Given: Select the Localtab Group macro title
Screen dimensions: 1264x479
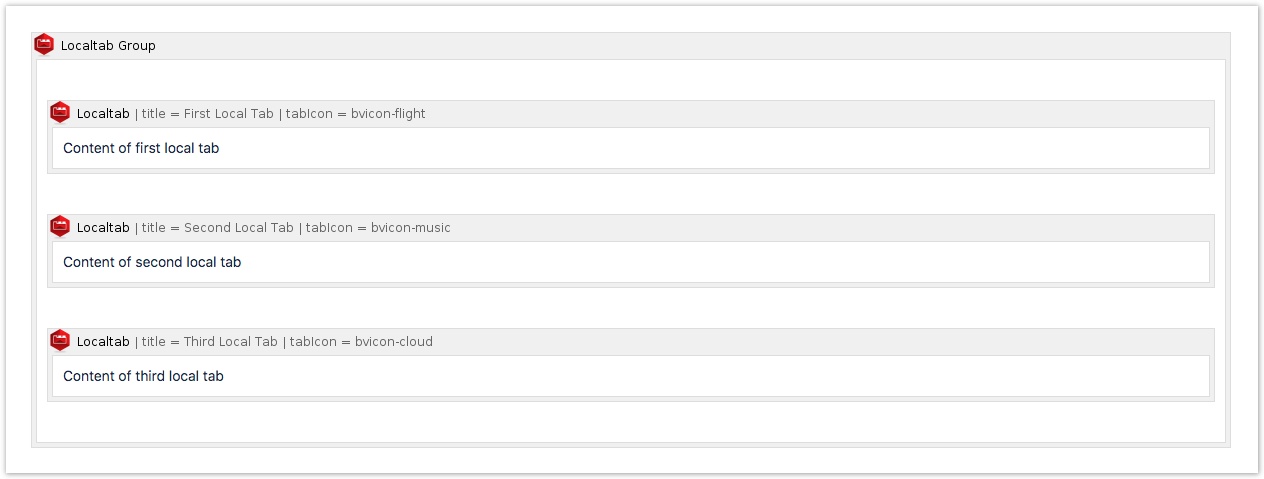Looking at the screenshot, I should point(108,46).
